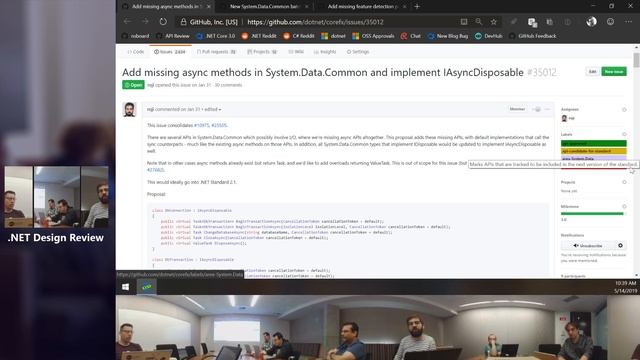The height and width of the screenshot is (360, 640).
Task: Open the '.NET Core 3.0' bookmark
Action: [216, 36]
